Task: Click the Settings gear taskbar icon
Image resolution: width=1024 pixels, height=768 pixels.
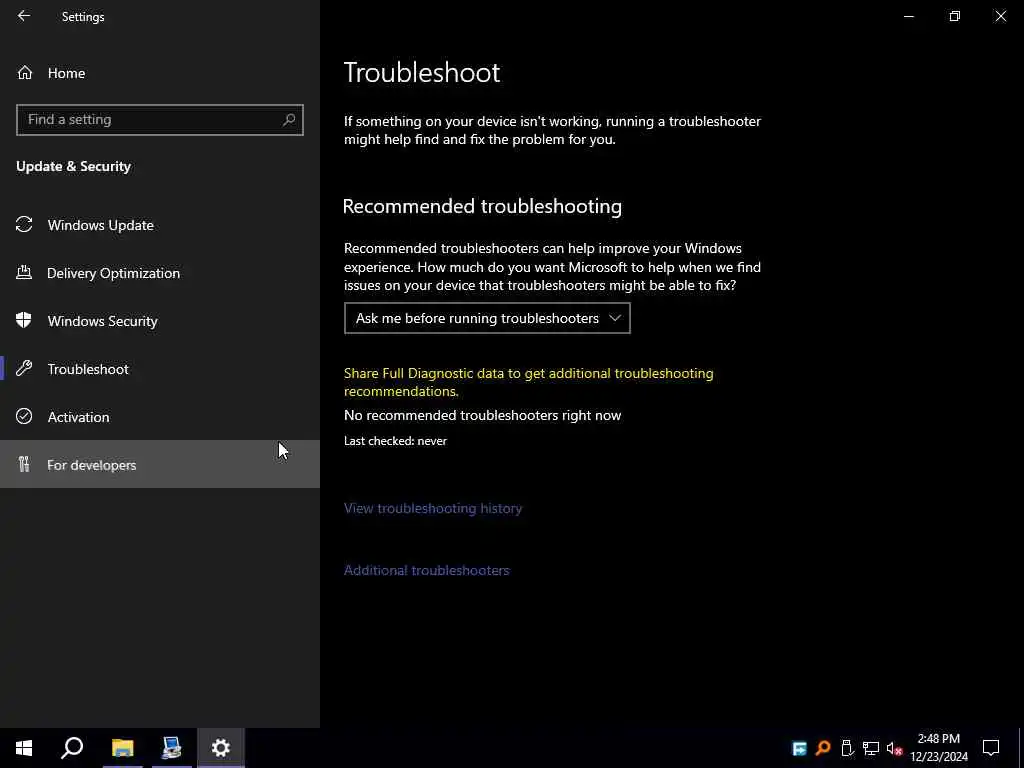Action: [221, 748]
